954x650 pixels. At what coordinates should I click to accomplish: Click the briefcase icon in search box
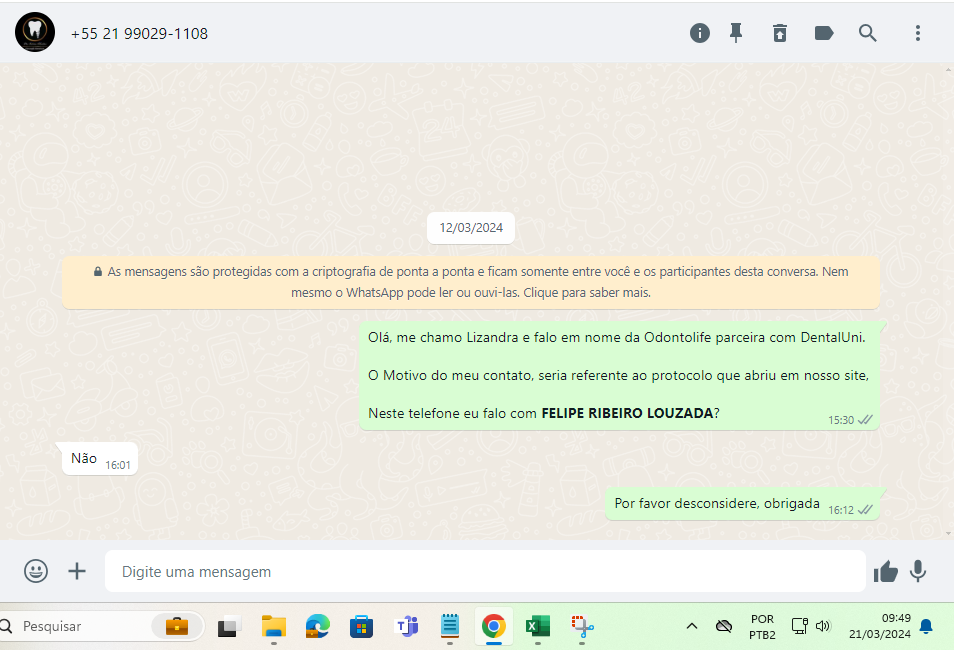click(x=176, y=626)
